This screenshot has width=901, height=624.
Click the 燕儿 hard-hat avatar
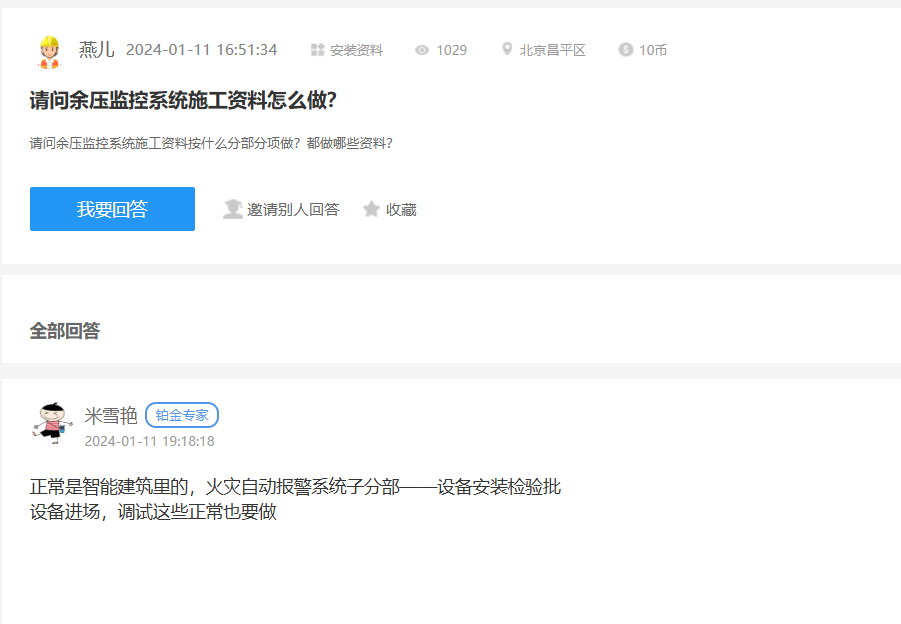point(48,51)
